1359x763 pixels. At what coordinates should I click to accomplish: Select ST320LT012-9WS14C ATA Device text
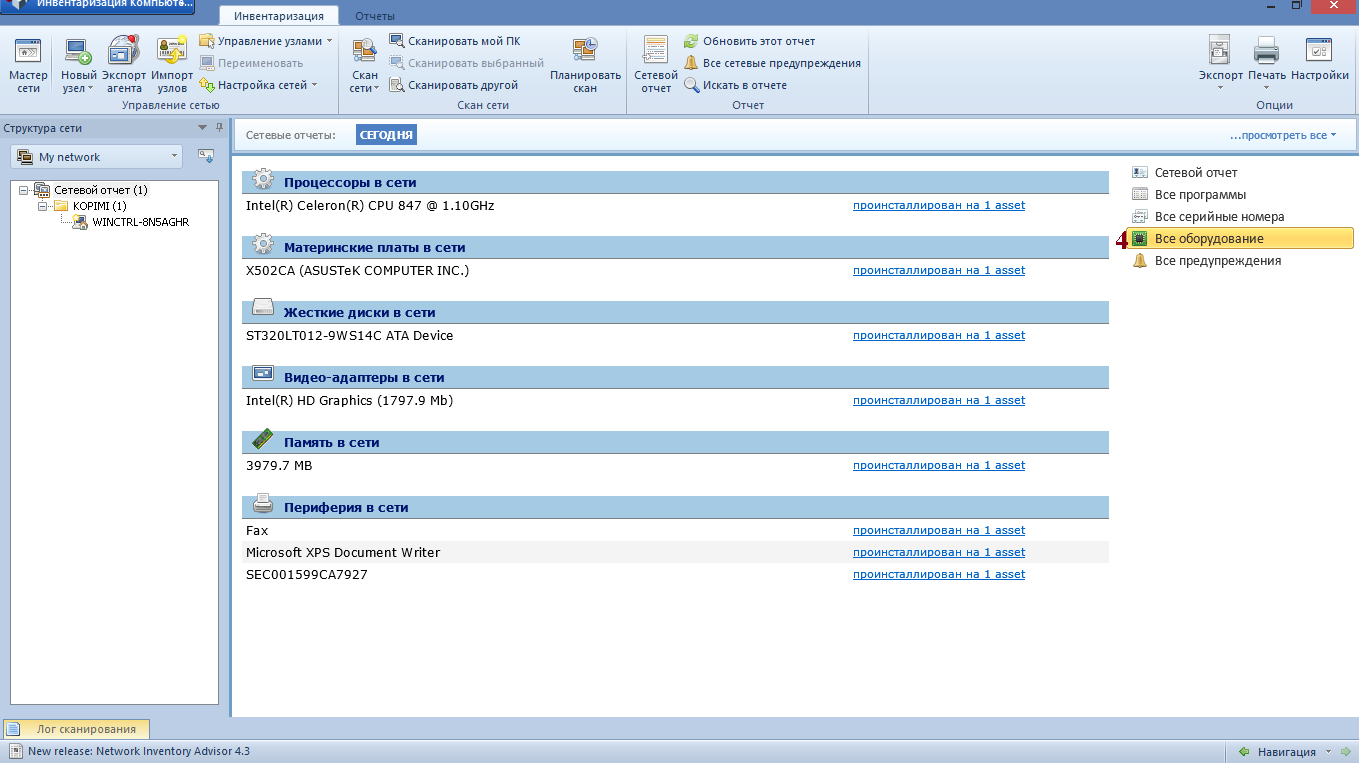tap(349, 335)
